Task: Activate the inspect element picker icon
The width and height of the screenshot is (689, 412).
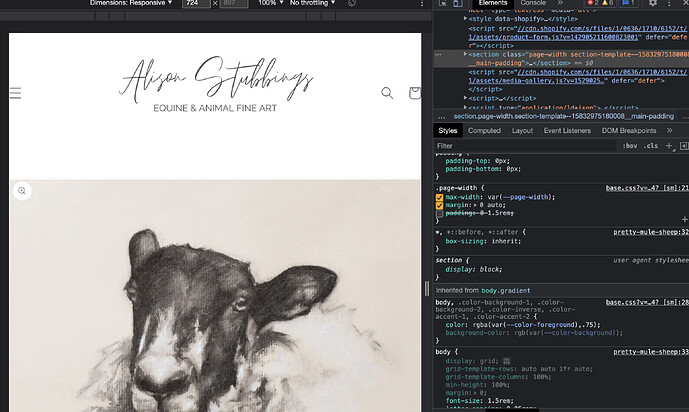Action: point(443,3)
